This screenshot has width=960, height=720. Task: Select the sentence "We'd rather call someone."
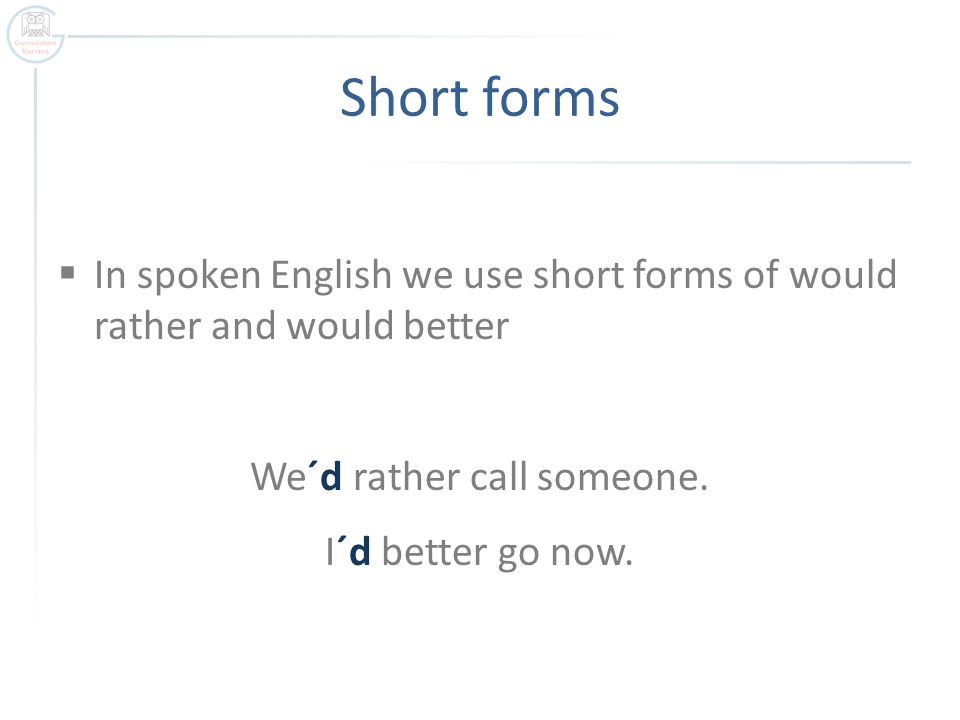click(x=479, y=476)
